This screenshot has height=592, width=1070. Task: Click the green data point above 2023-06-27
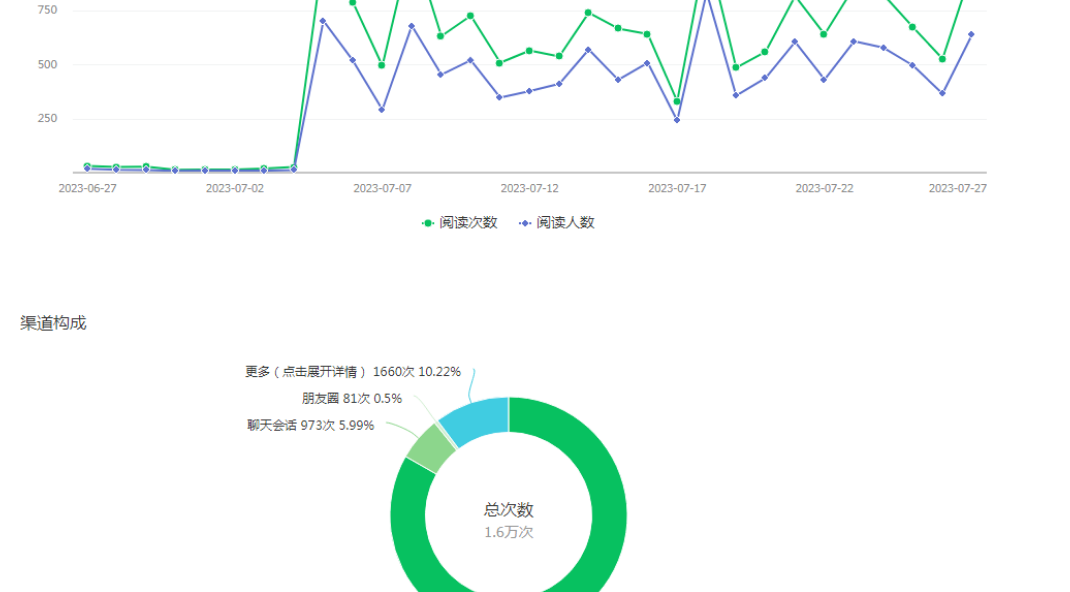click(x=87, y=166)
